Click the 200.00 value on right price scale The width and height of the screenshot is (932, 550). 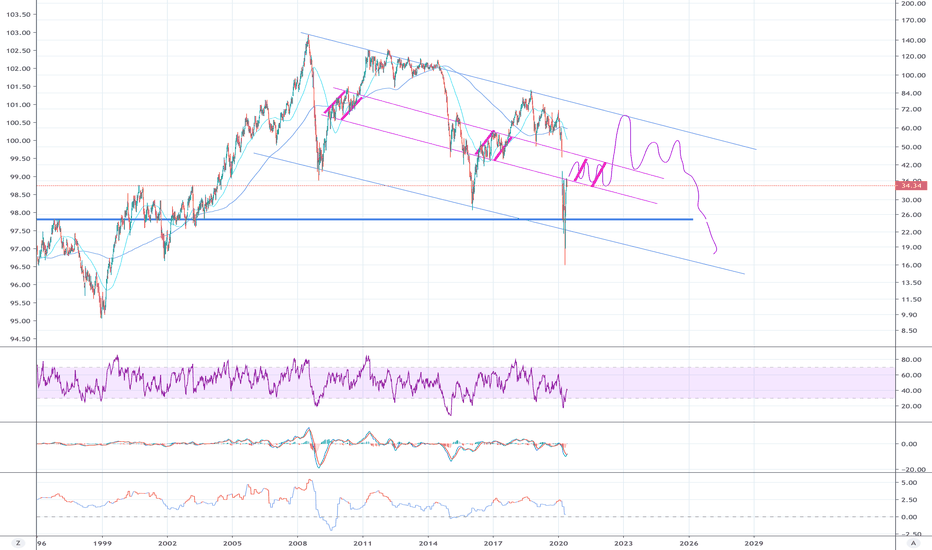(x=913, y=4)
